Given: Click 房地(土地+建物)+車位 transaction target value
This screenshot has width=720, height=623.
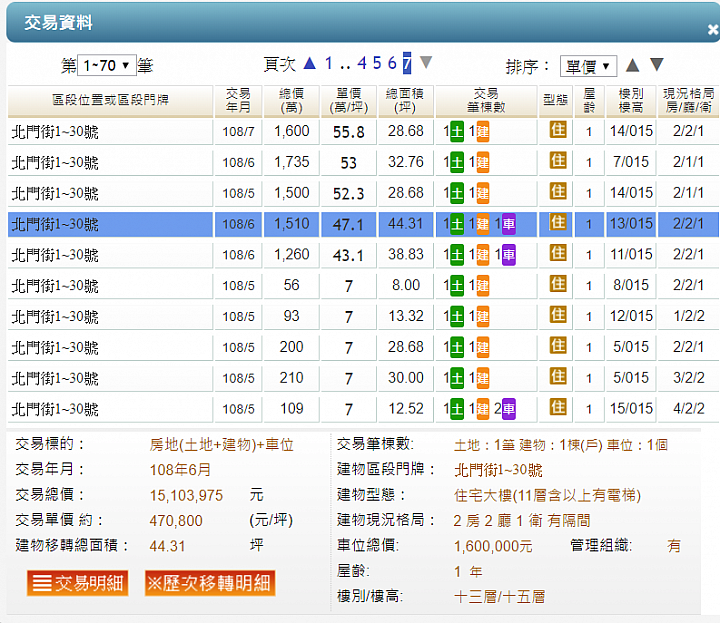Looking at the screenshot, I should tap(221, 445).
